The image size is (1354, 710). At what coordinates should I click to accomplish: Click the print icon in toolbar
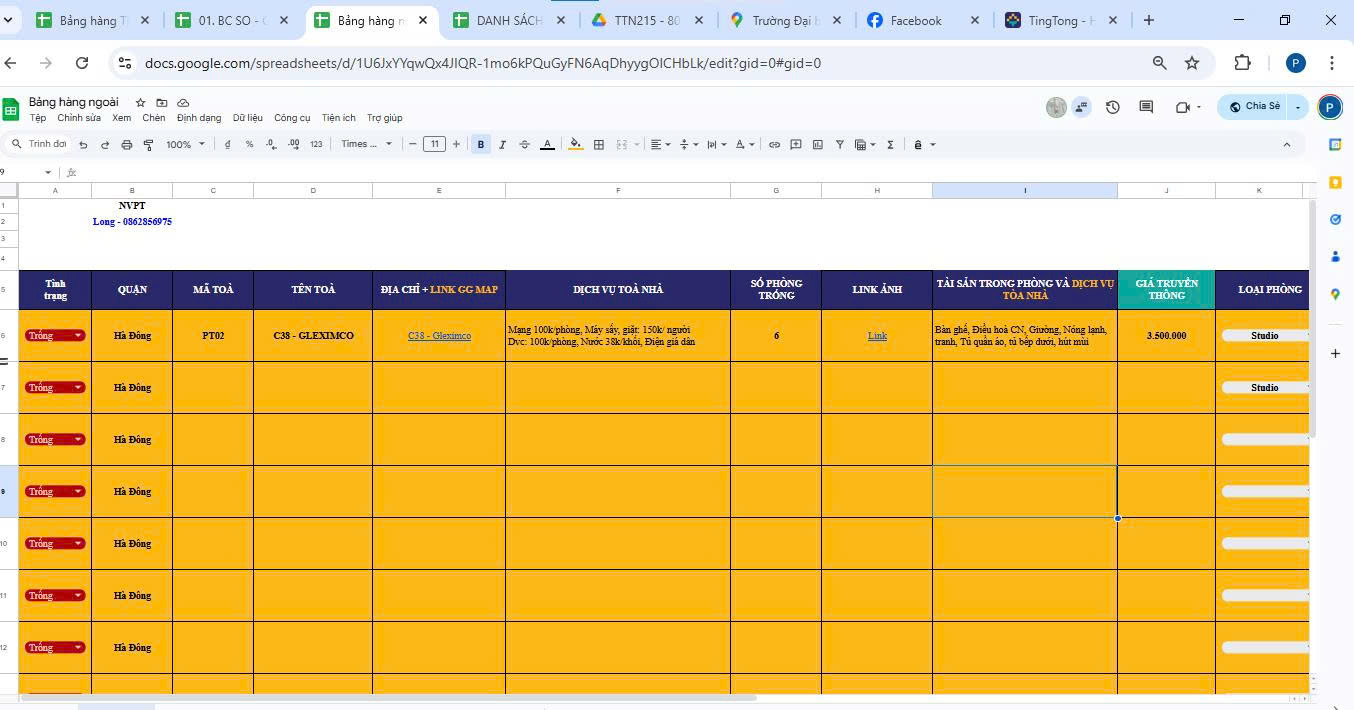126,145
